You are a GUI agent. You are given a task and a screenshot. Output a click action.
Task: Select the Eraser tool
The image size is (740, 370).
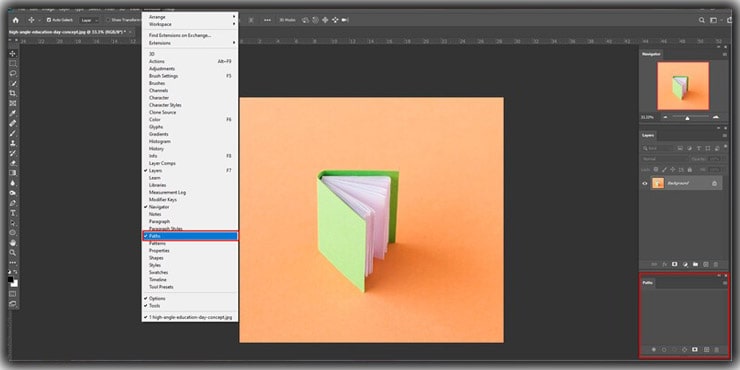(13, 163)
